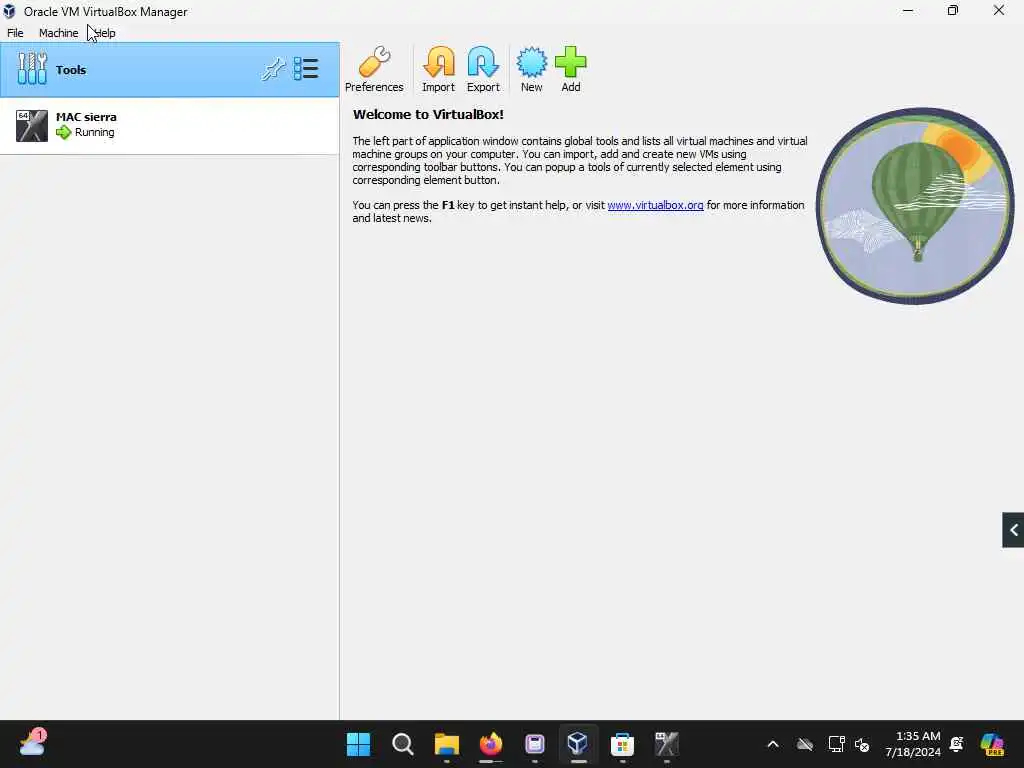
Task: Select the MAC sierra virtual machine
Action: [170, 125]
